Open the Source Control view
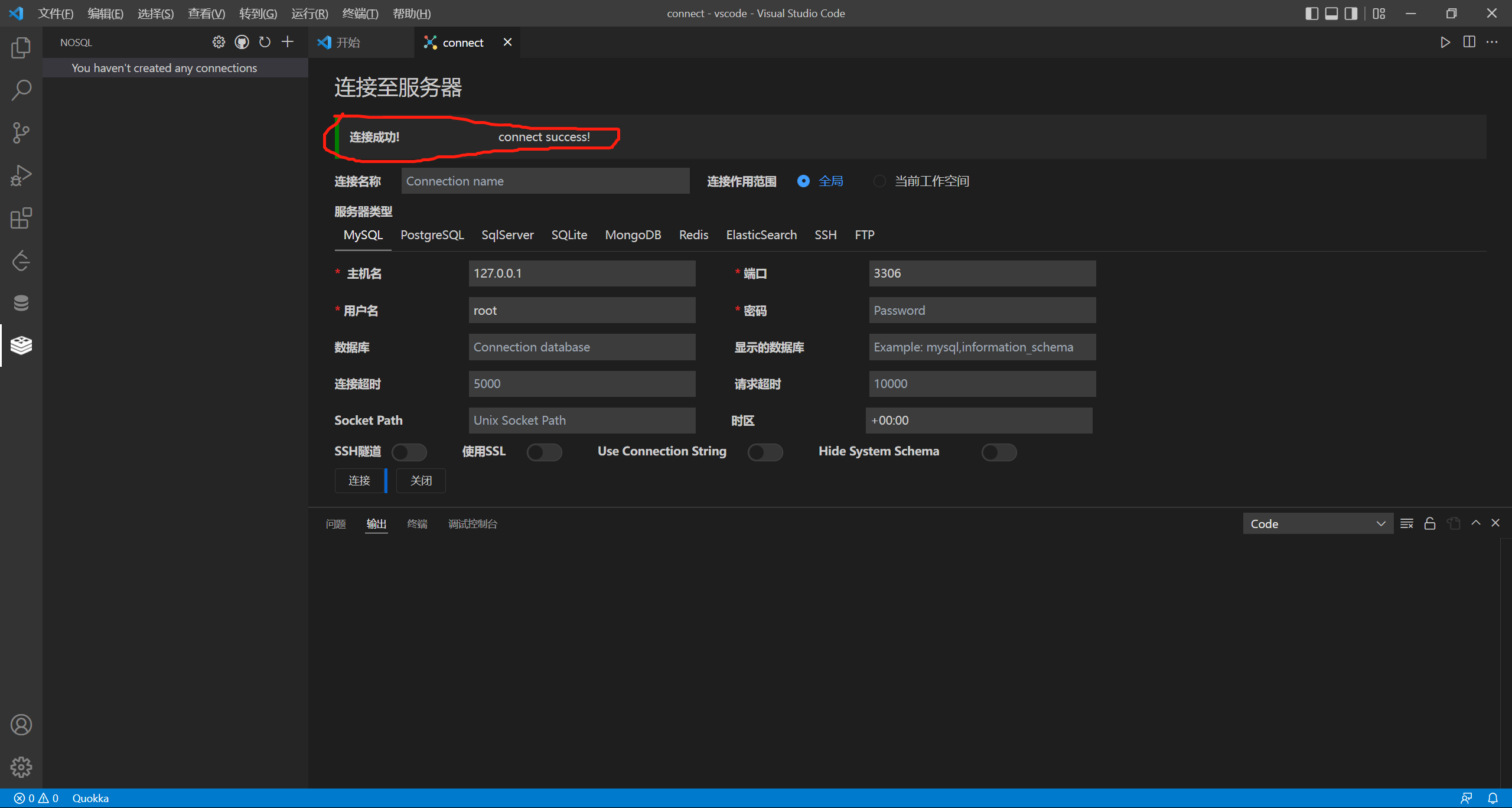 point(21,133)
